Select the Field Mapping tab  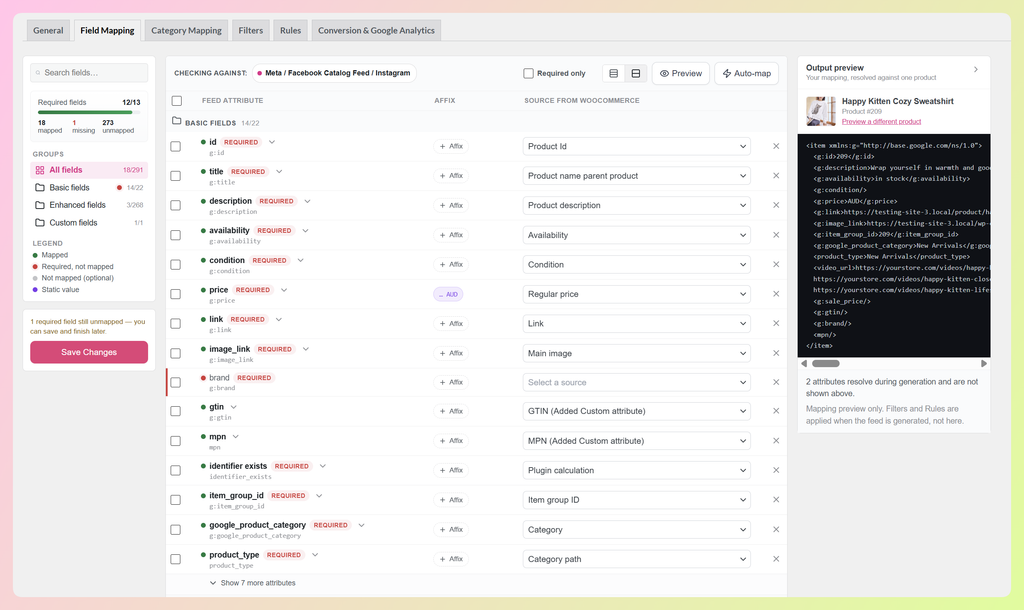pos(107,30)
